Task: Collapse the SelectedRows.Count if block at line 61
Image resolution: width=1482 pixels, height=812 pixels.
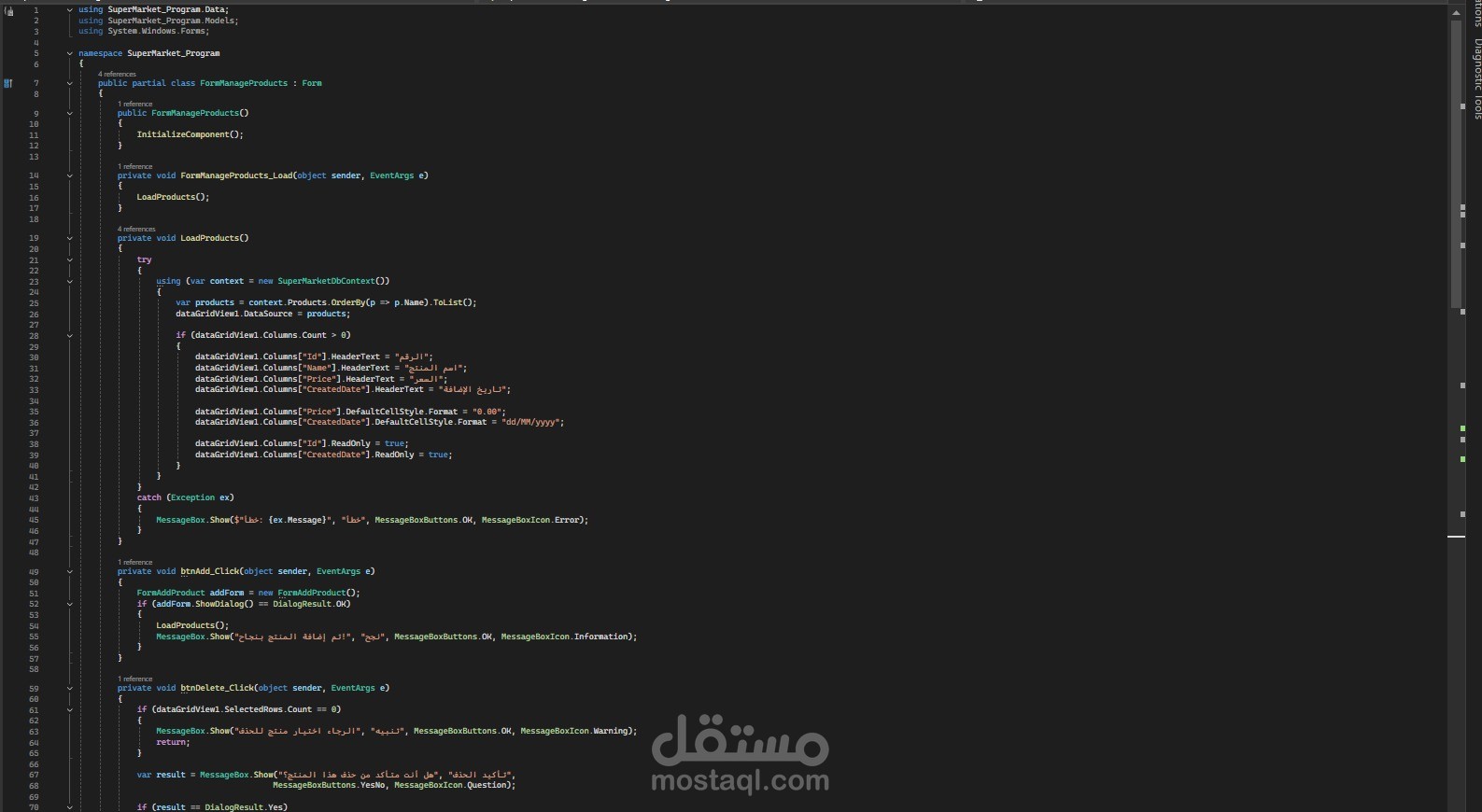Action: click(70, 709)
